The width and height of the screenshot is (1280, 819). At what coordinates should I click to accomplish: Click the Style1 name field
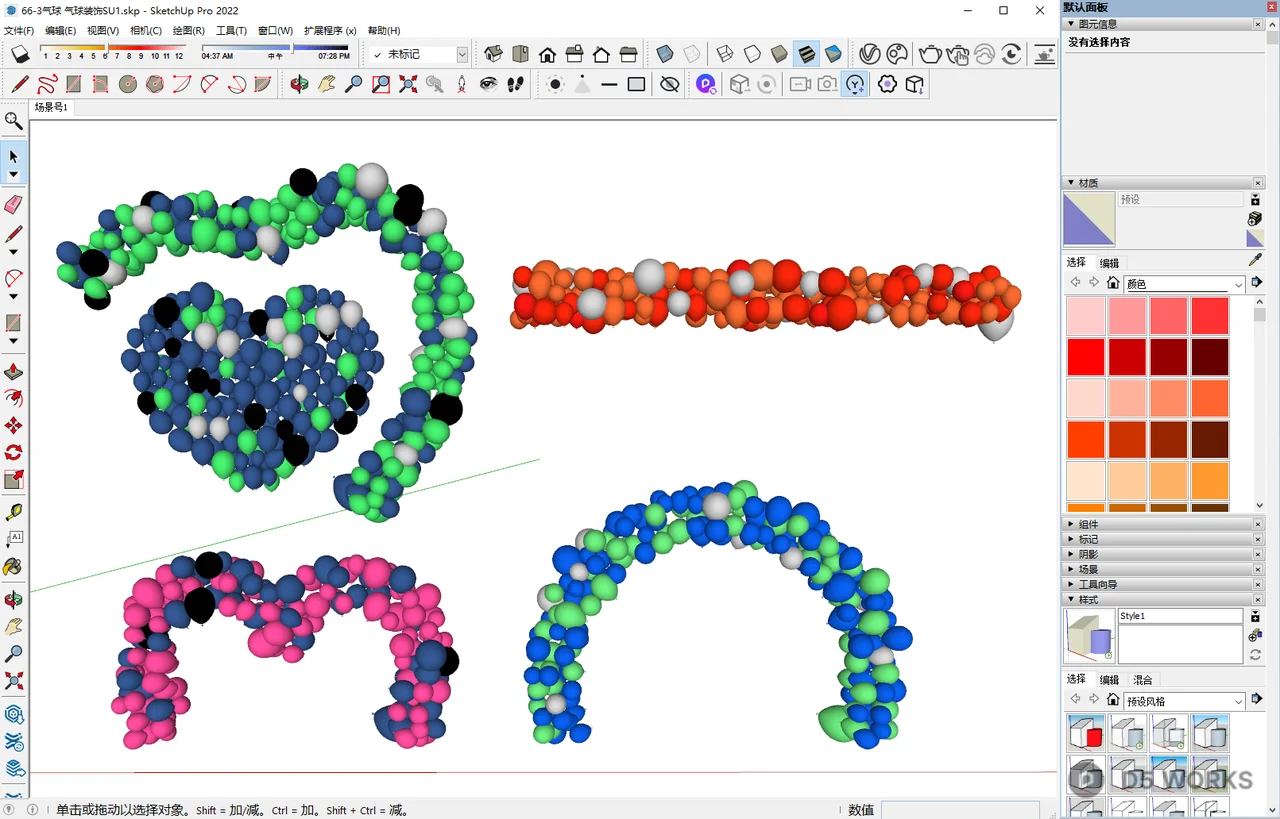tap(1180, 616)
